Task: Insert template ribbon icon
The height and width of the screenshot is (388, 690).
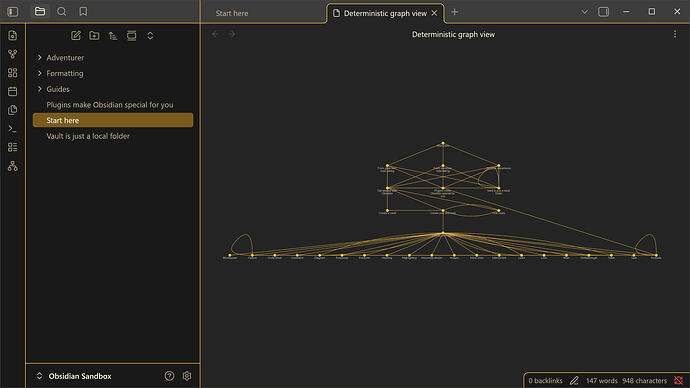Action: point(13,110)
